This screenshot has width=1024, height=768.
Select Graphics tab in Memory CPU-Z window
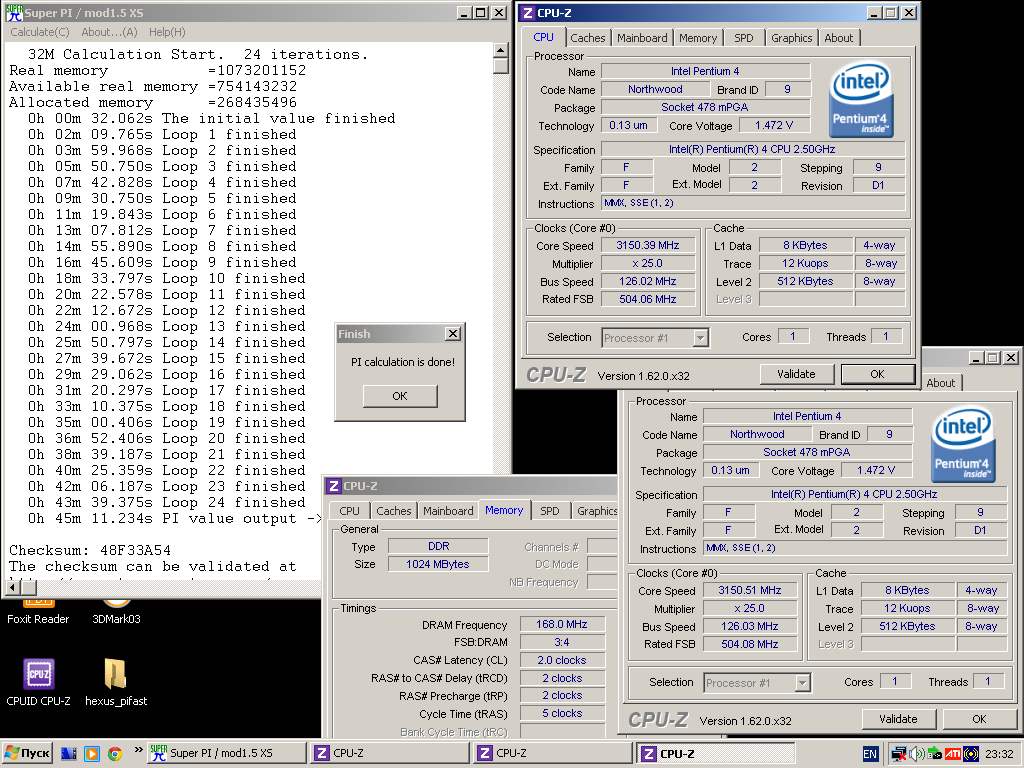(x=597, y=511)
